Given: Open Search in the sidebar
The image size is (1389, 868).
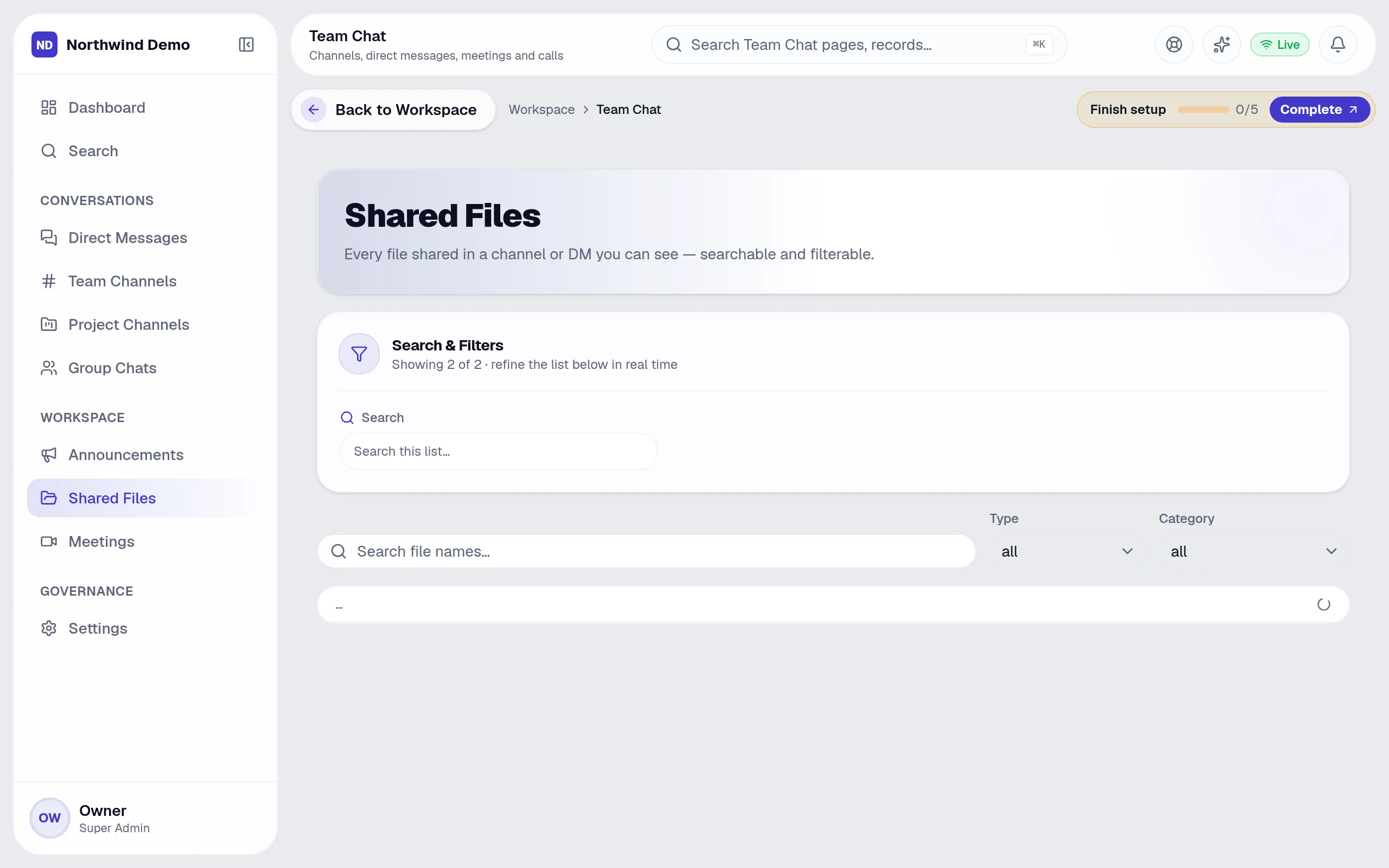Looking at the screenshot, I should (145, 151).
